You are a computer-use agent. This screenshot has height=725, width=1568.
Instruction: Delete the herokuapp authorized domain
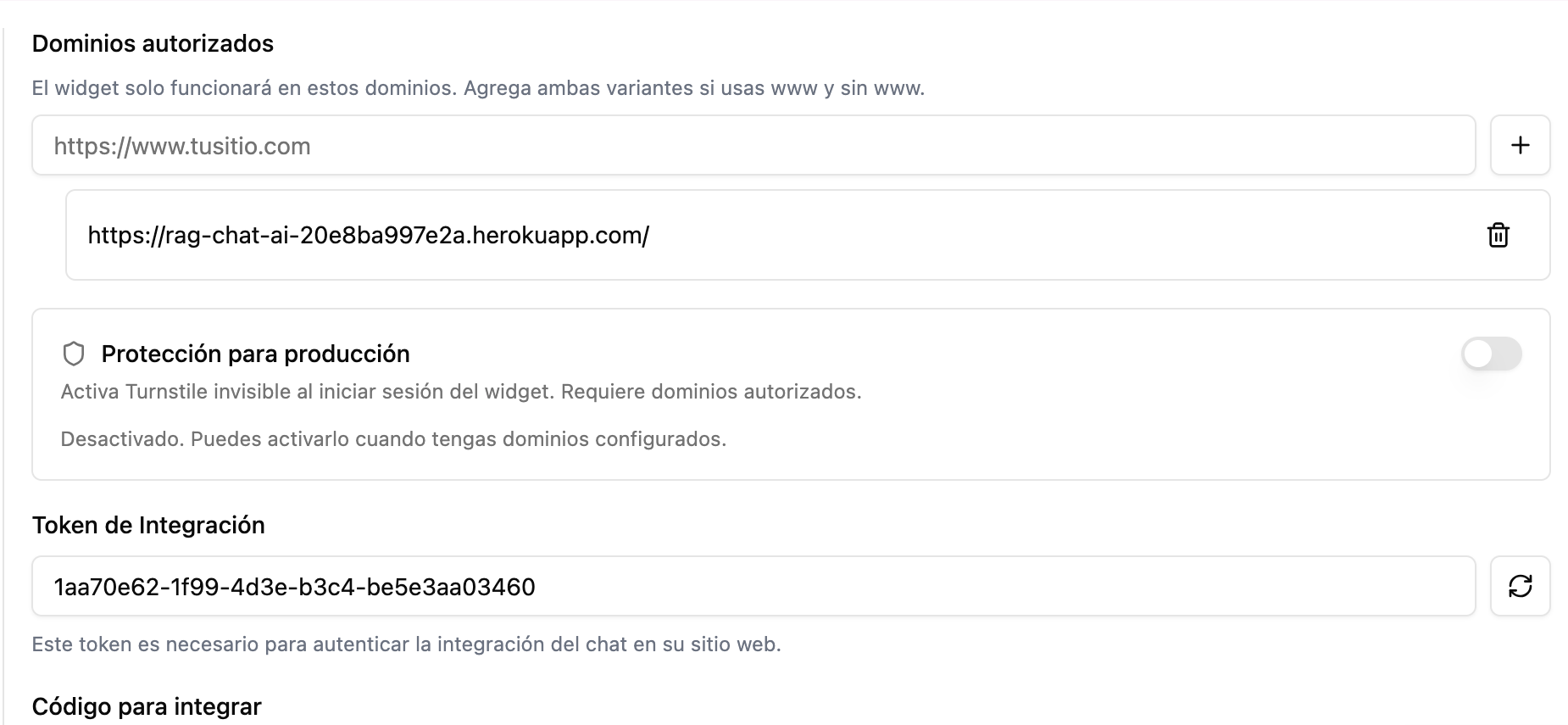point(1498,235)
